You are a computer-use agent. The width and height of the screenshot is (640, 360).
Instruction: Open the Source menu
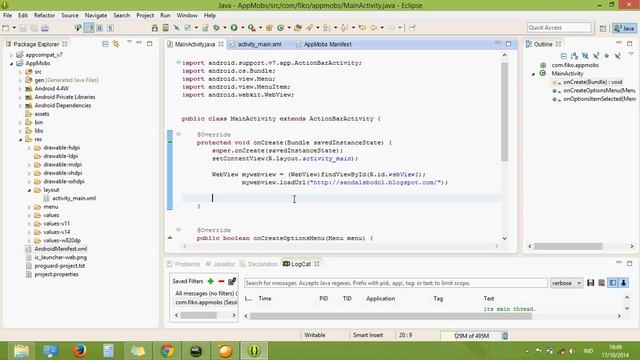coord(70,15)
